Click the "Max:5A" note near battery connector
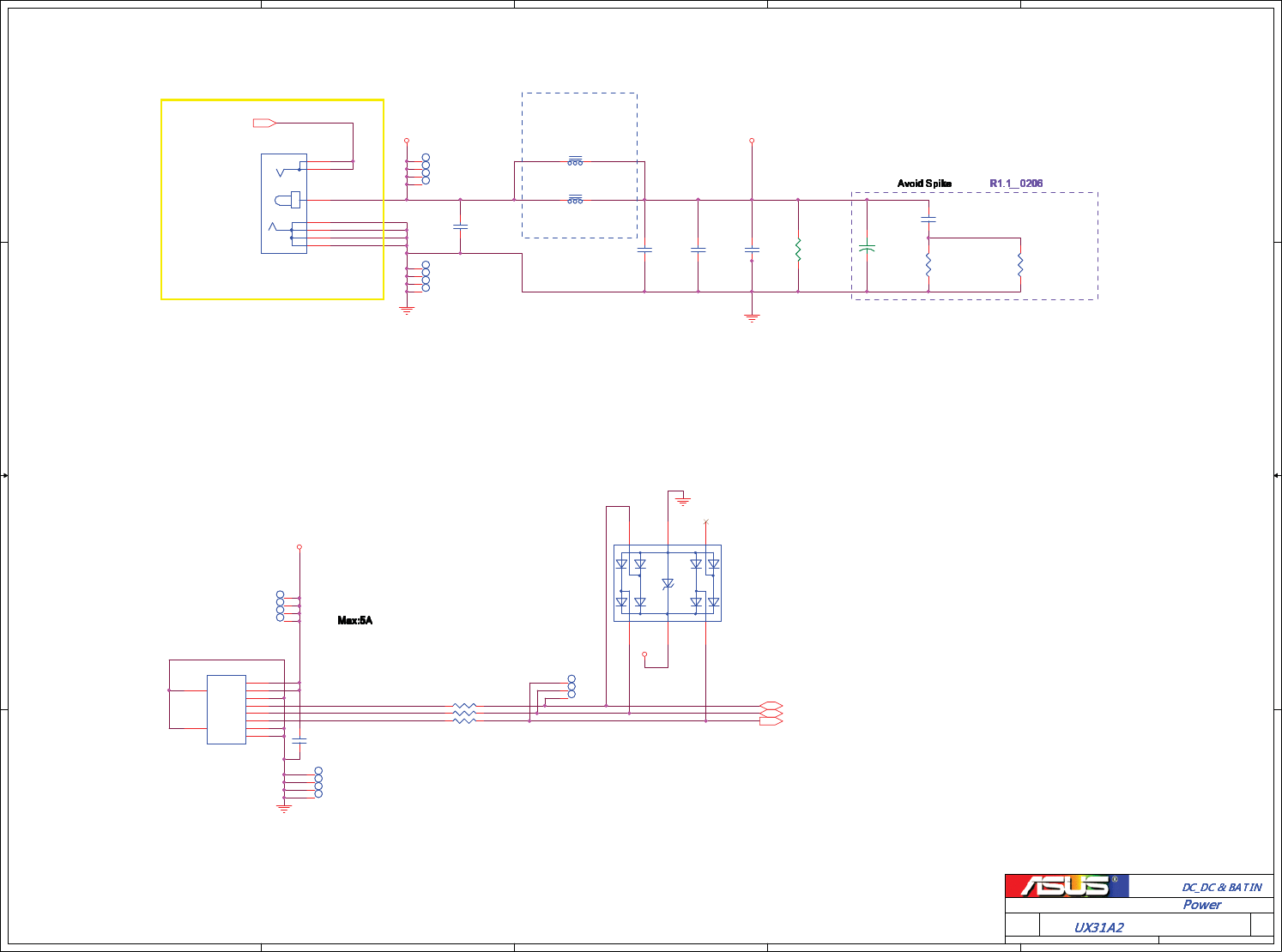The height and width of the screenshot is (952, 1282). point(355,620)
